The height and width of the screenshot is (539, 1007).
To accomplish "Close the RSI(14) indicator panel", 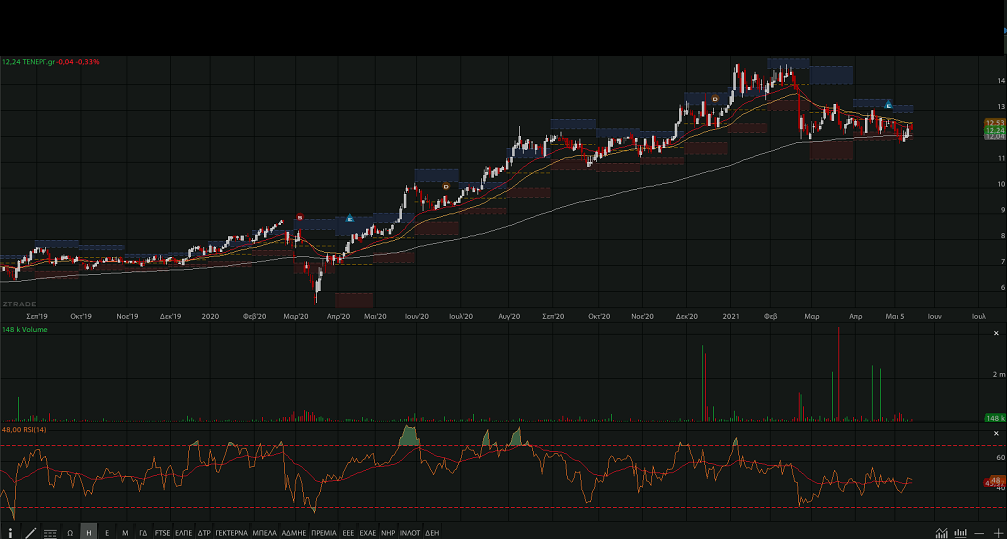I will pyautogui.click(x=995, y=432).
